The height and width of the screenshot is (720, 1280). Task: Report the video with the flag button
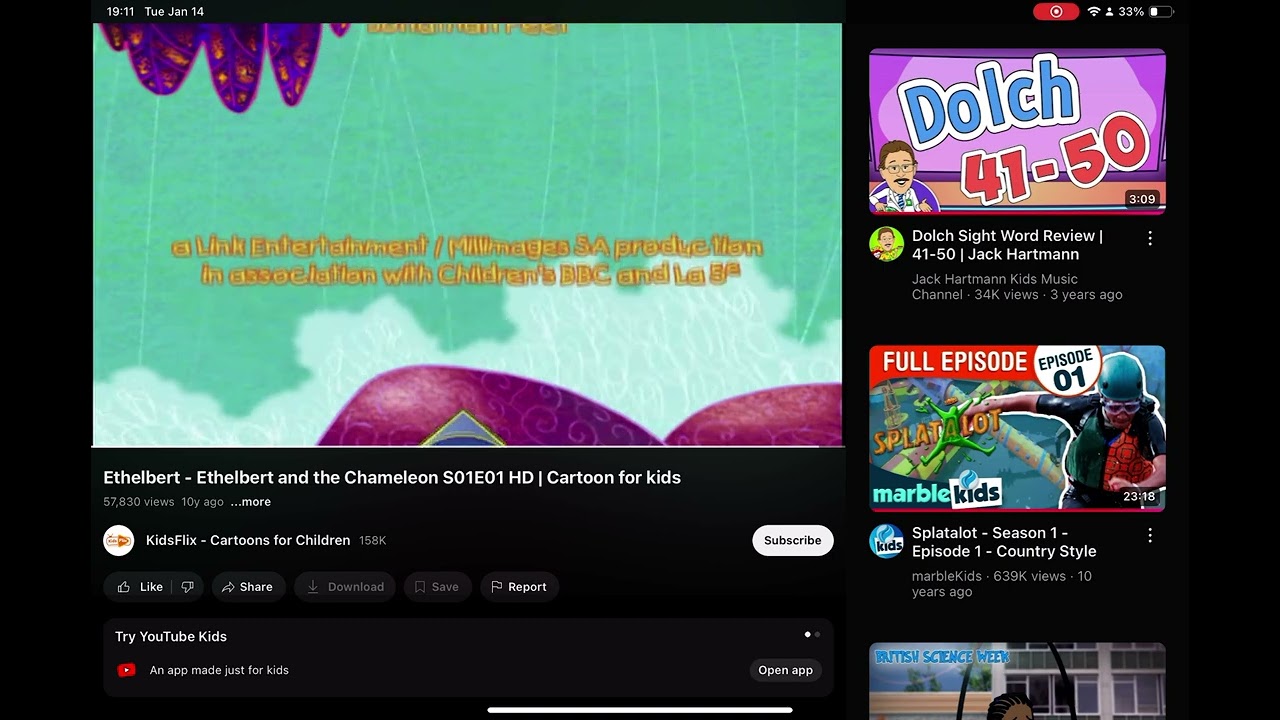pos(519,587)
